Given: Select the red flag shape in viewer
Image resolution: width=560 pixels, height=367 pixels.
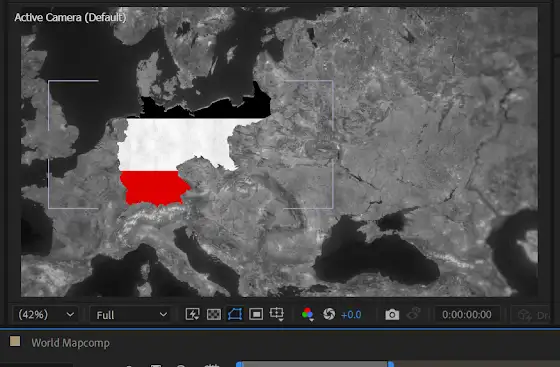Looking at the screenshot, I should pos(154,188).
